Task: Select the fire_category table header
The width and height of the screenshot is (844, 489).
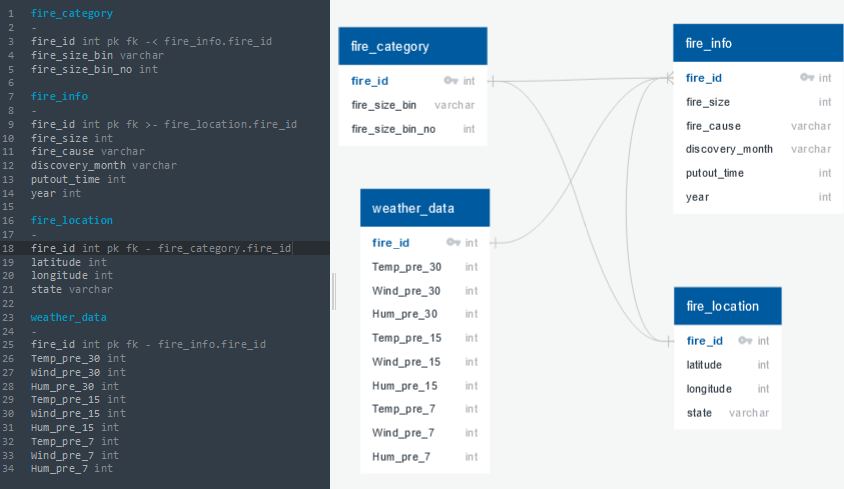Action: click(x=413, y=46)
